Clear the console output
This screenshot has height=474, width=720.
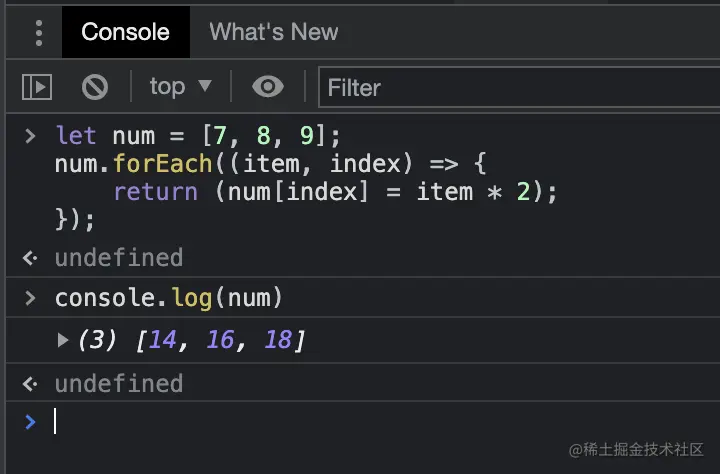pyautogui.click(x=95, y=87)
